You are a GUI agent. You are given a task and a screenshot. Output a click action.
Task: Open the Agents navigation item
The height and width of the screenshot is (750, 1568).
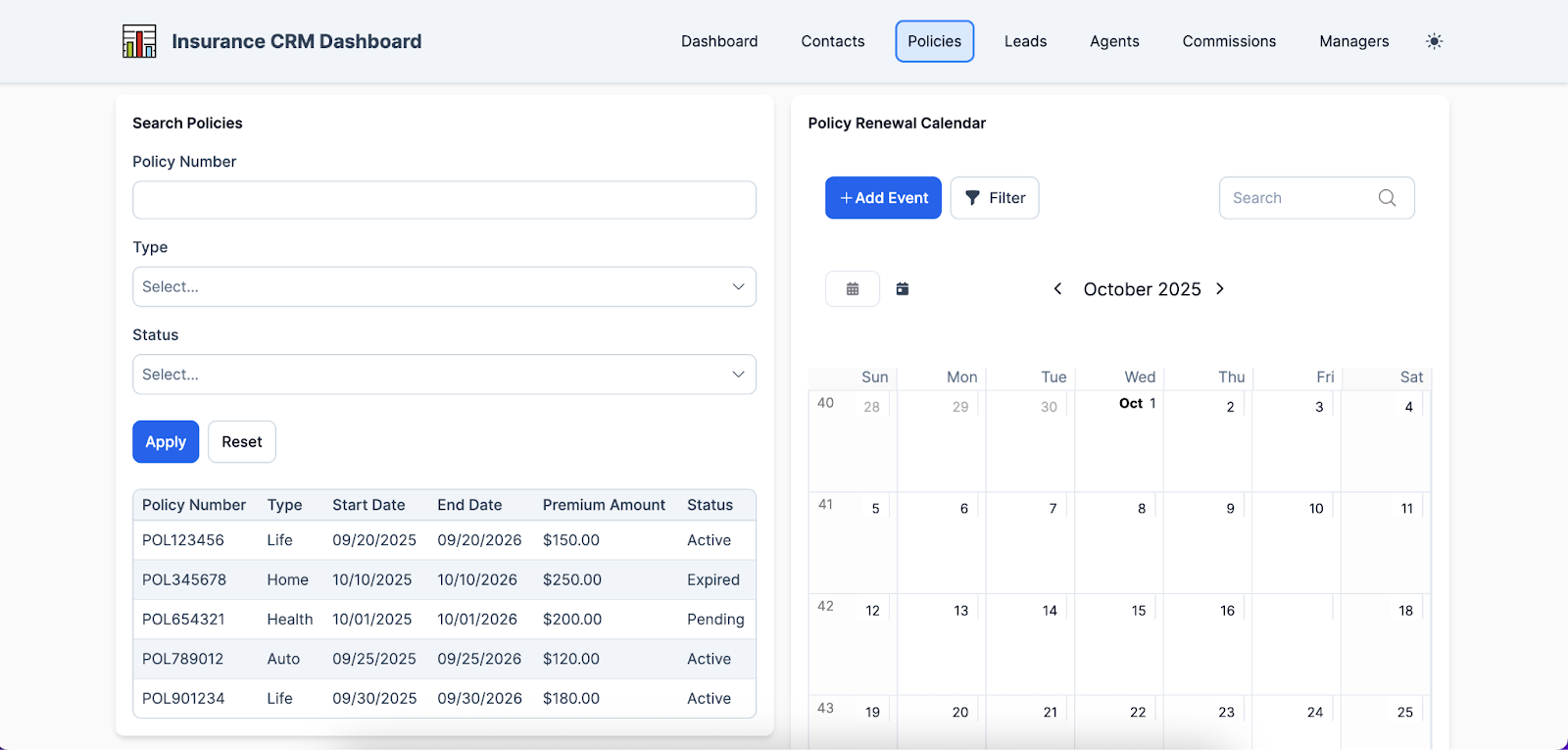pos(1114,41)
